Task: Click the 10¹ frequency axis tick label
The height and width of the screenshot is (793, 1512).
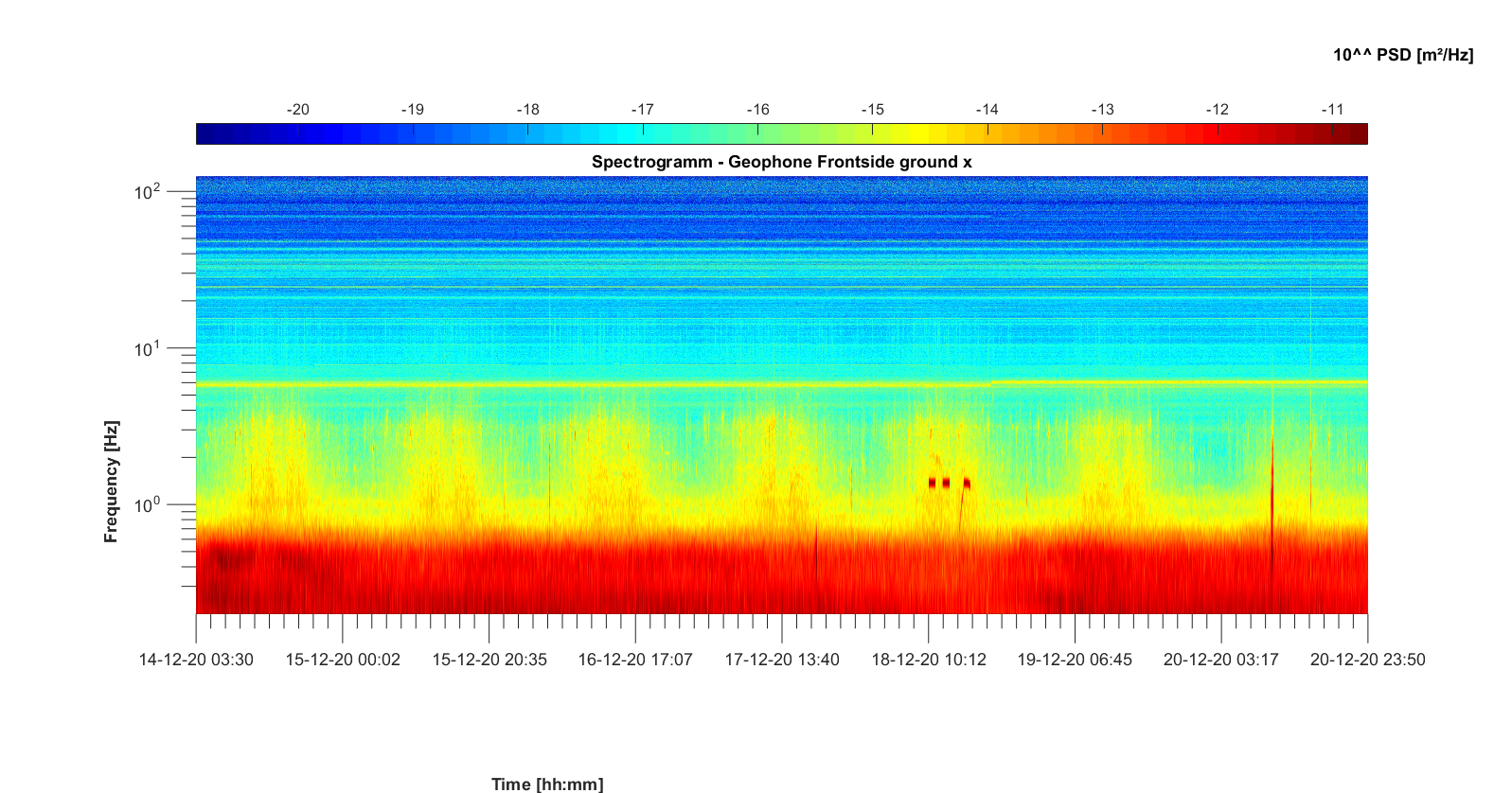Action: pos(147,349)
